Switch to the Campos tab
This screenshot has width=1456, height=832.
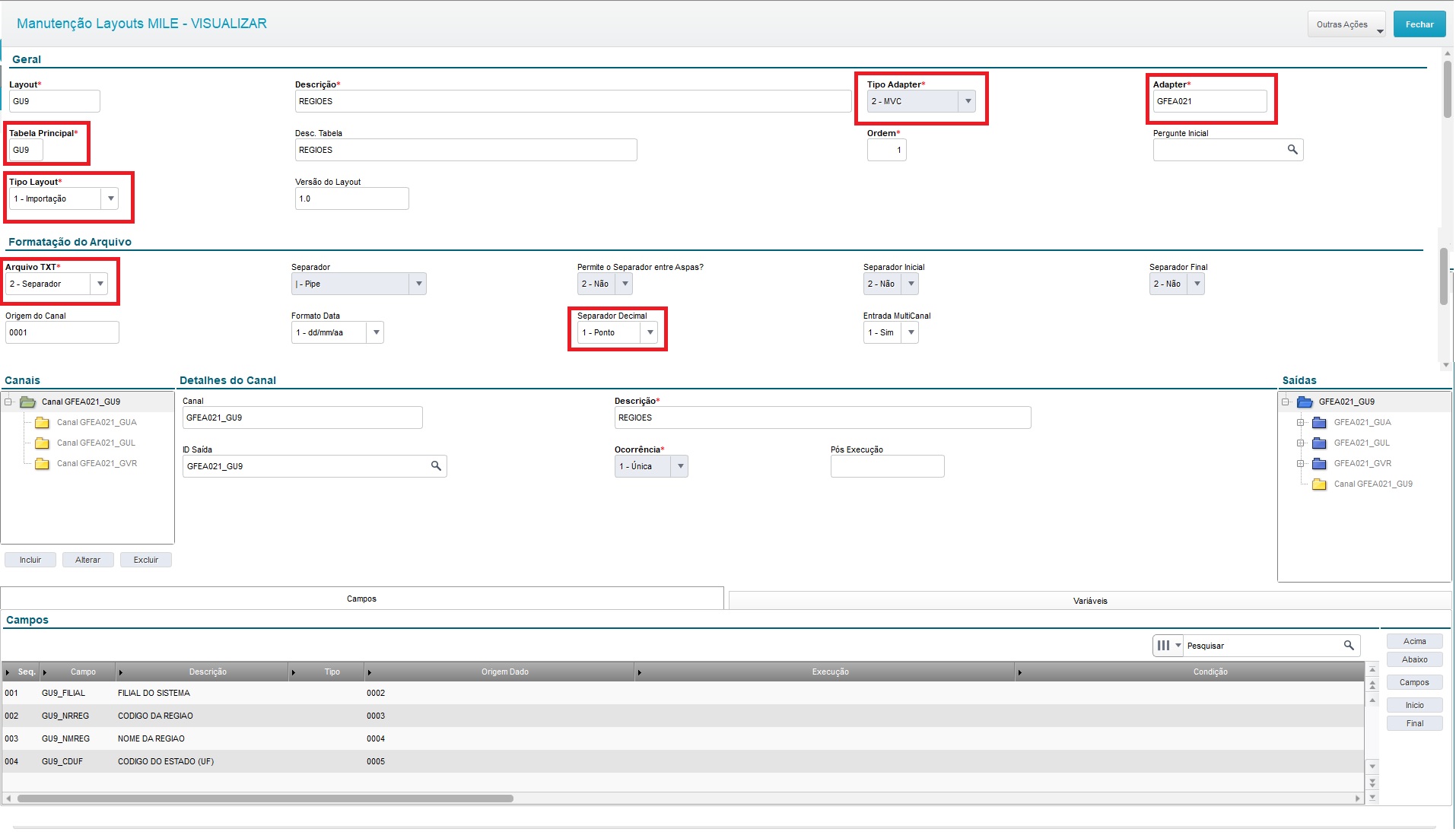(x=362, y=599)
